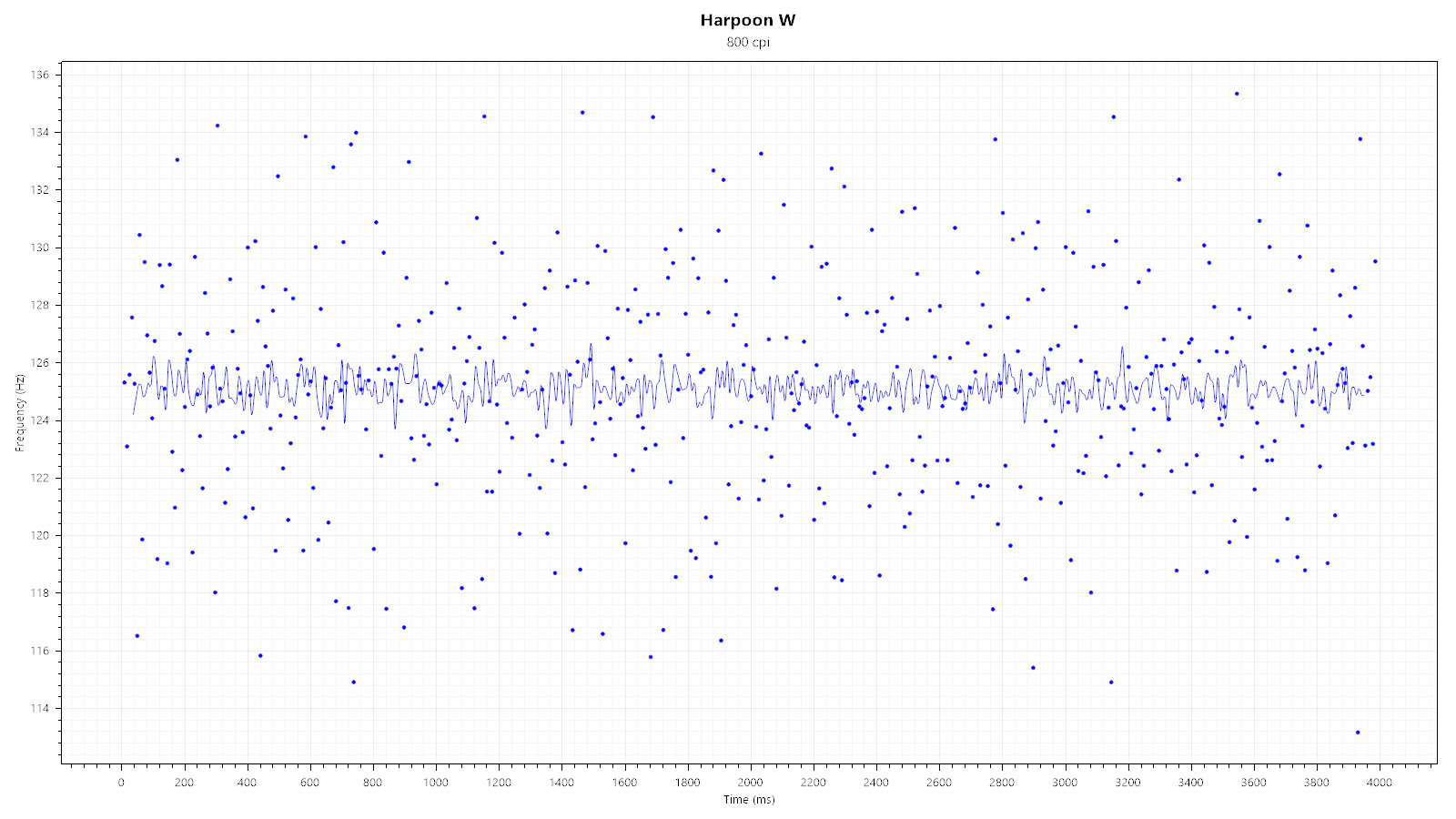Click the y-axis value 132
1456x819 pixels.
pyautogui.click(x=40, y=189)
